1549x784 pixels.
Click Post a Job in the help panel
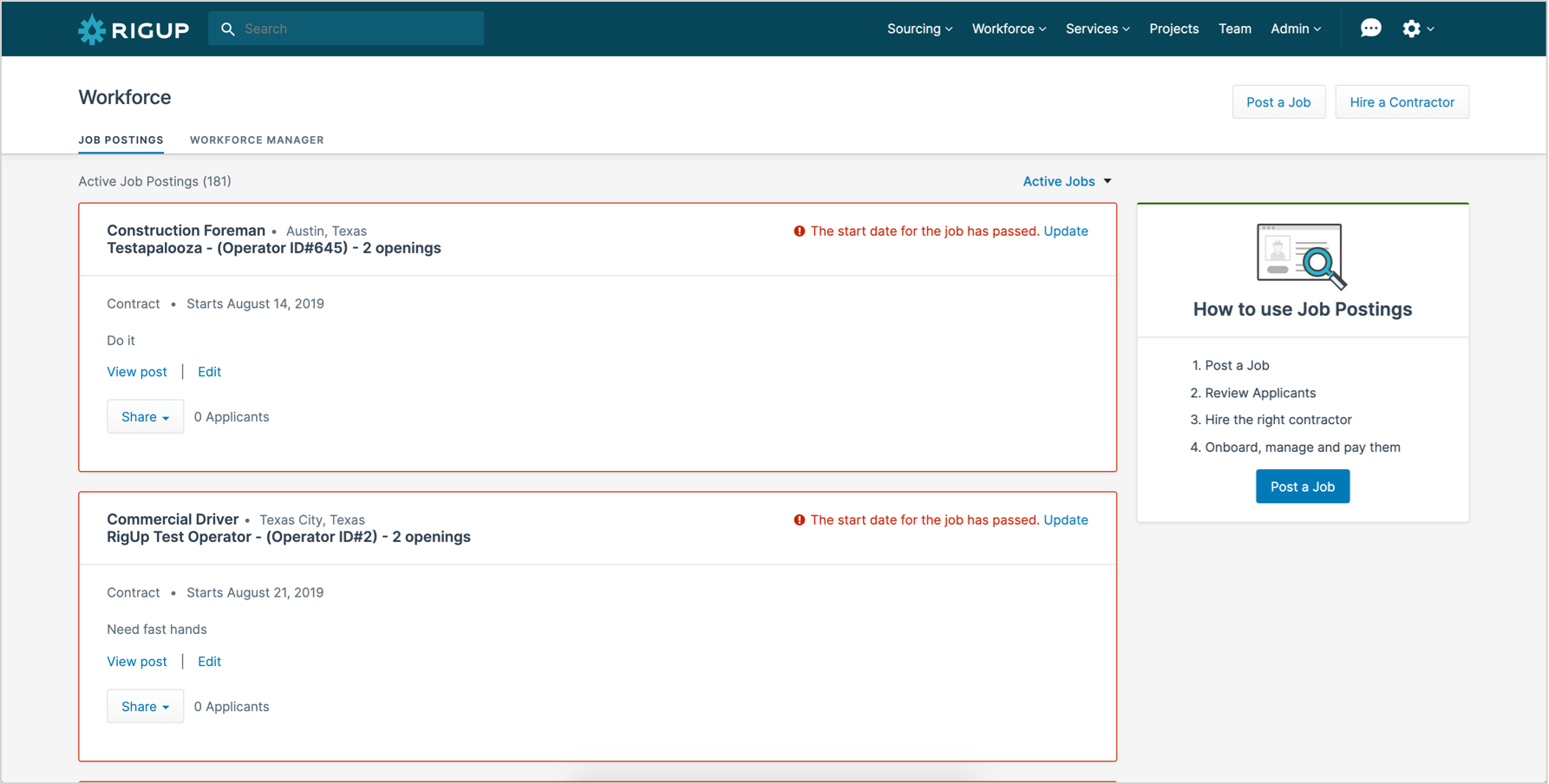pyautogui.click(x=1302, y=487)
